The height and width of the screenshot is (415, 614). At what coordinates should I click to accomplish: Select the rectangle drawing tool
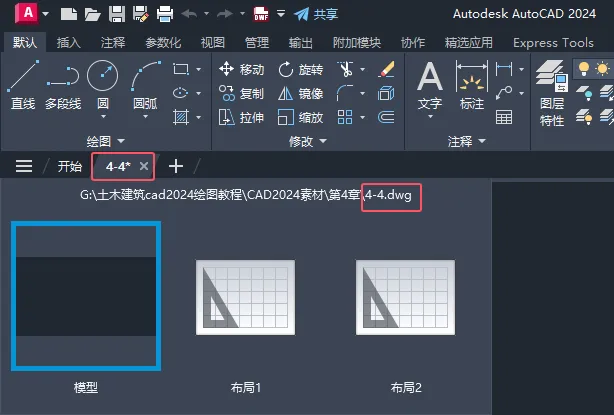tap(181, 69)
